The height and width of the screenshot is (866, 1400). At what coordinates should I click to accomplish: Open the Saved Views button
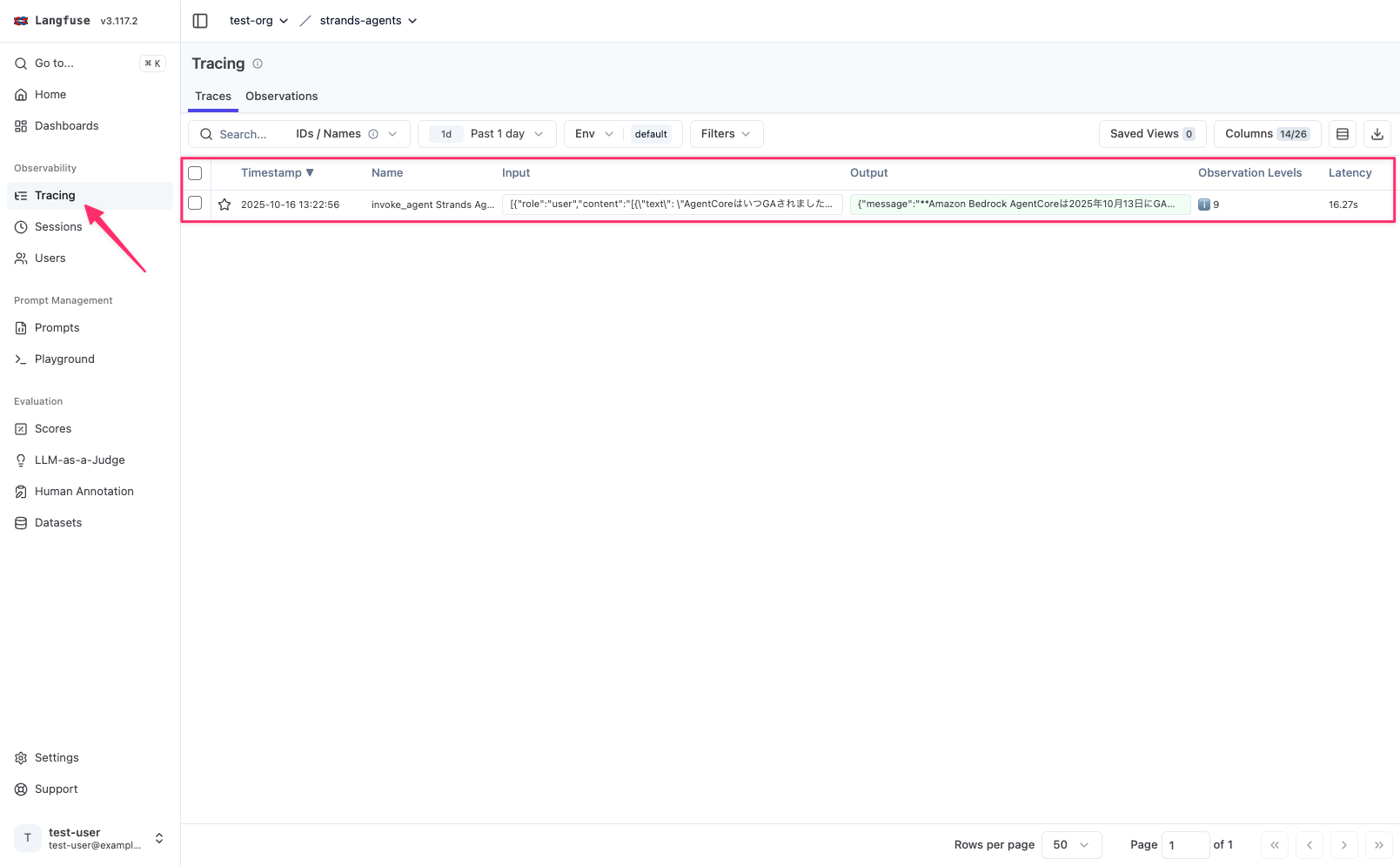pos(1151,134)
